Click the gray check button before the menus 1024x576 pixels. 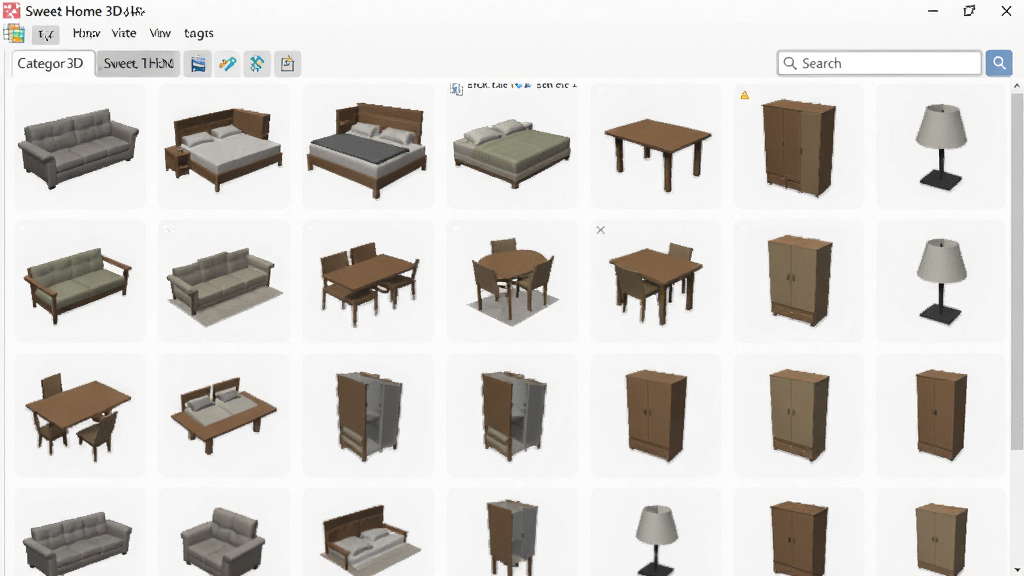[46, 35]
